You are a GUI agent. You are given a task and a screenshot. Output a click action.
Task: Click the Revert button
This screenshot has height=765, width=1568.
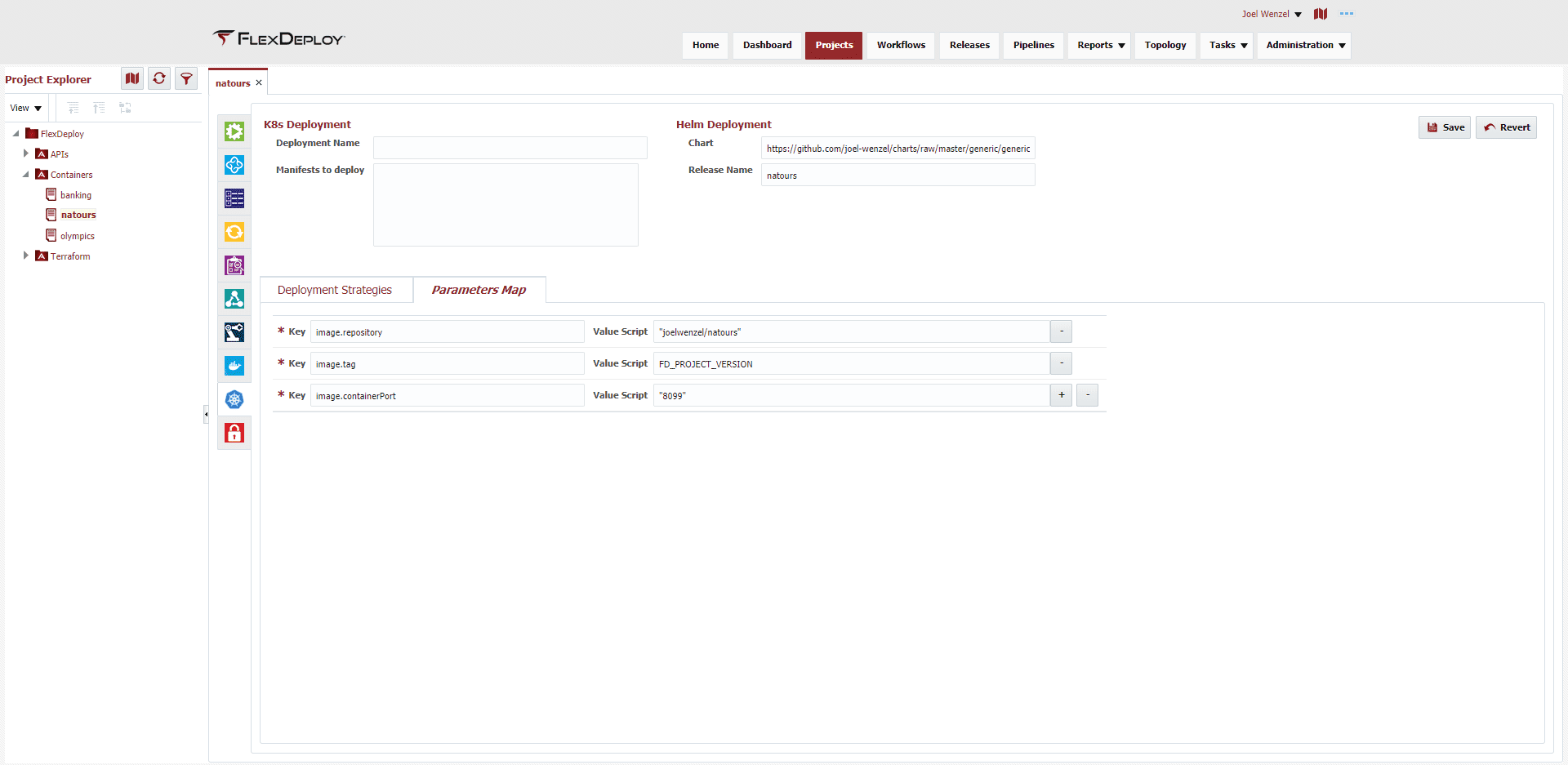point(1506,127)
